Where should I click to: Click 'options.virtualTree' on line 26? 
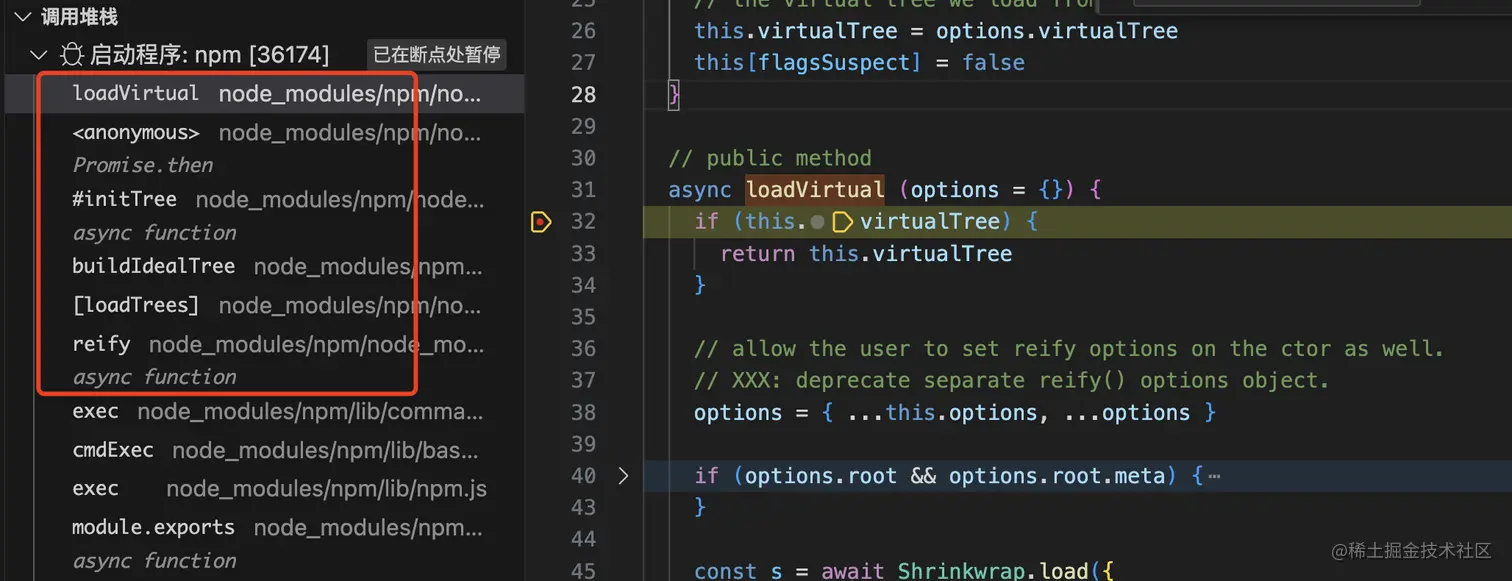1057,31
